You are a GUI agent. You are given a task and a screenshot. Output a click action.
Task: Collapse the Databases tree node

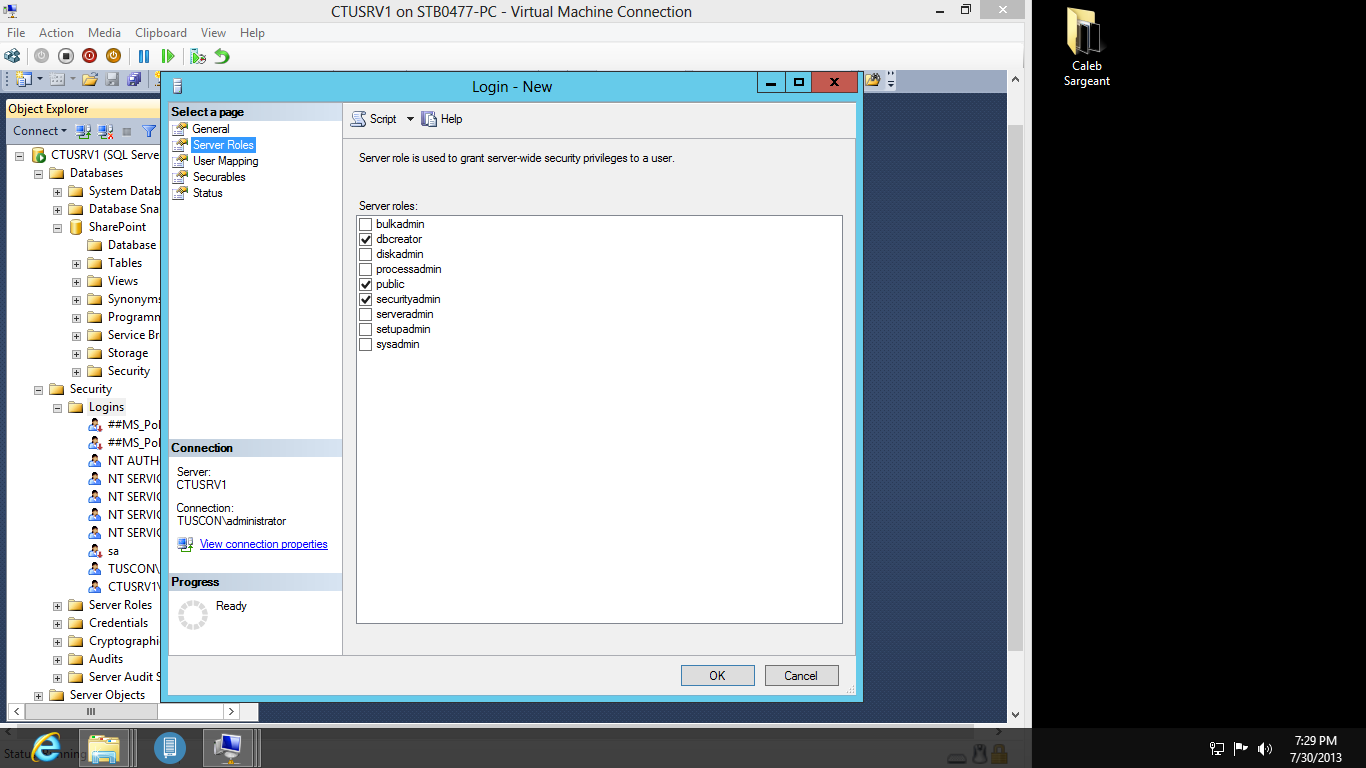click(x=38, y=174)
